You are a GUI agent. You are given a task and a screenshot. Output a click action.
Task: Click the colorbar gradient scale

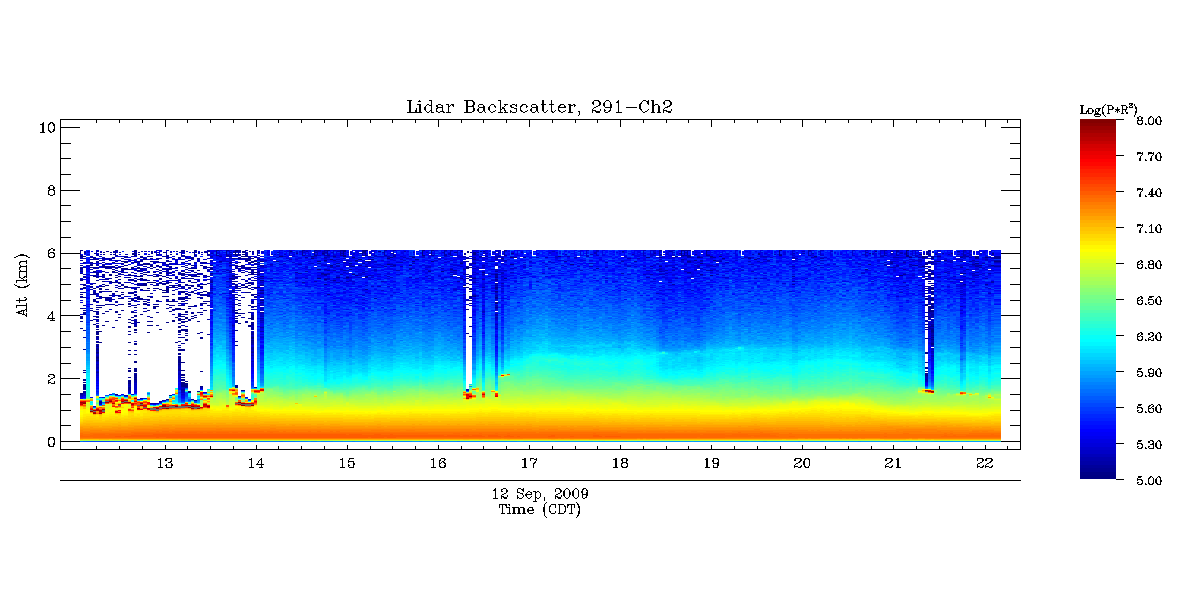pyautogui.click(x=1099, y=300)
